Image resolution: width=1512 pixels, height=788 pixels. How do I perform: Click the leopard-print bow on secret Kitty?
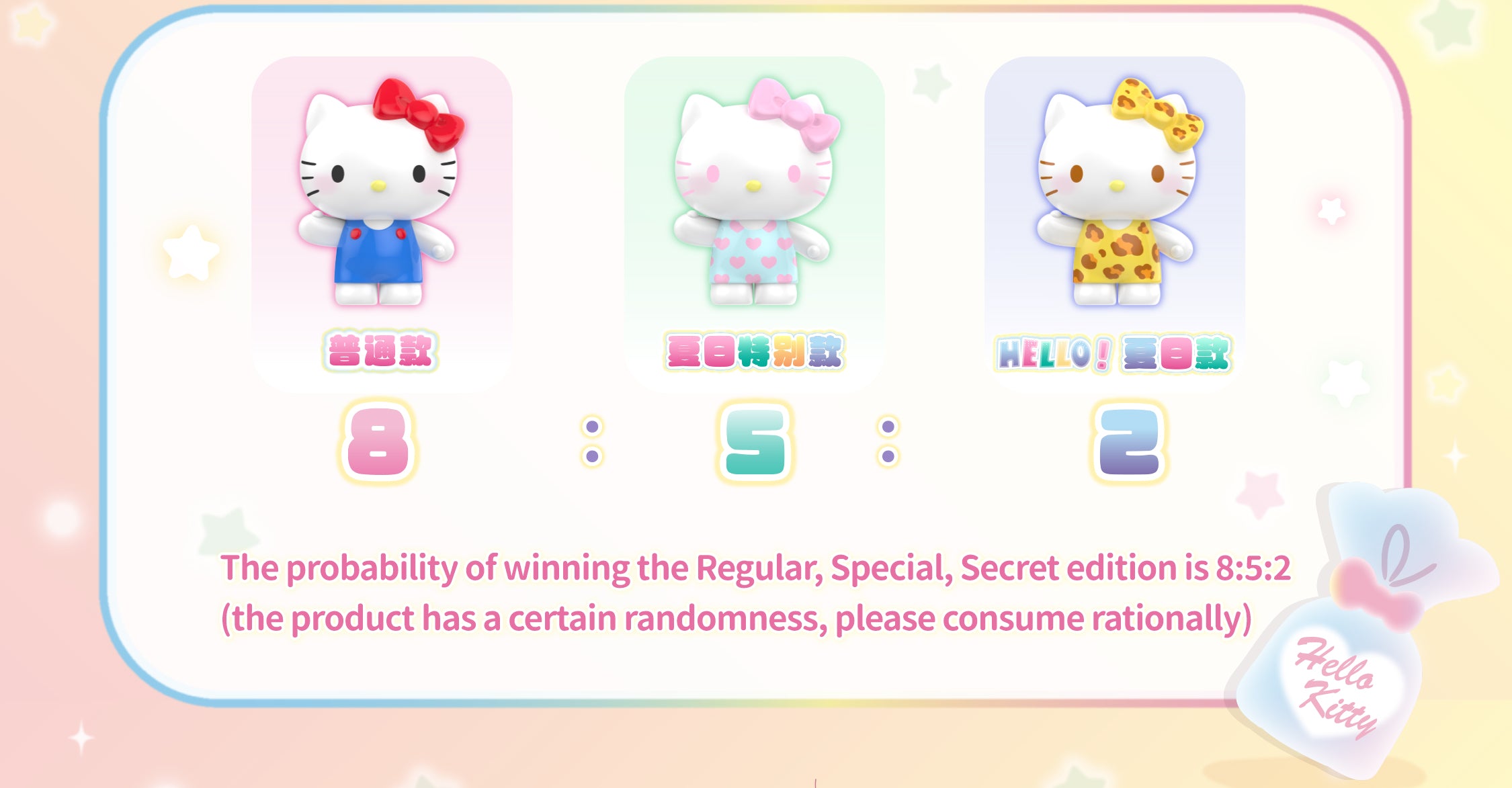(x=1157, y=114)
